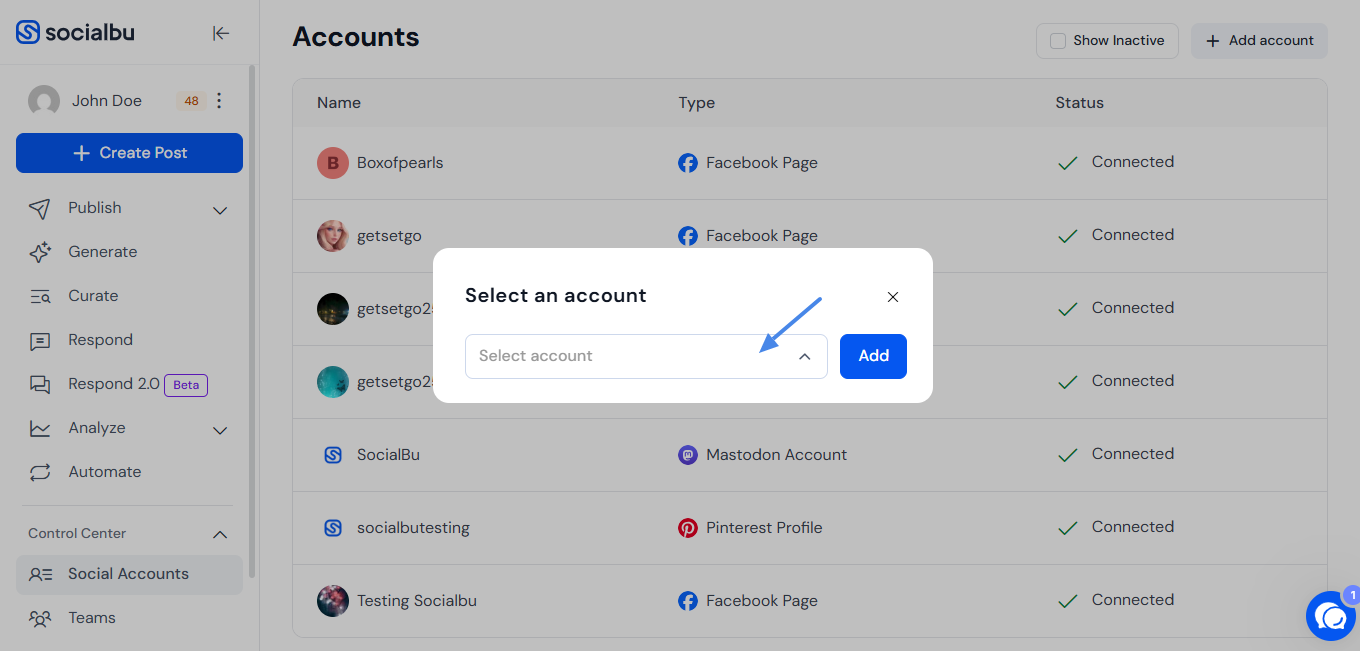Click the Add account button
Viewport: 1360px width, 651px height.
tap(1259, 41)
